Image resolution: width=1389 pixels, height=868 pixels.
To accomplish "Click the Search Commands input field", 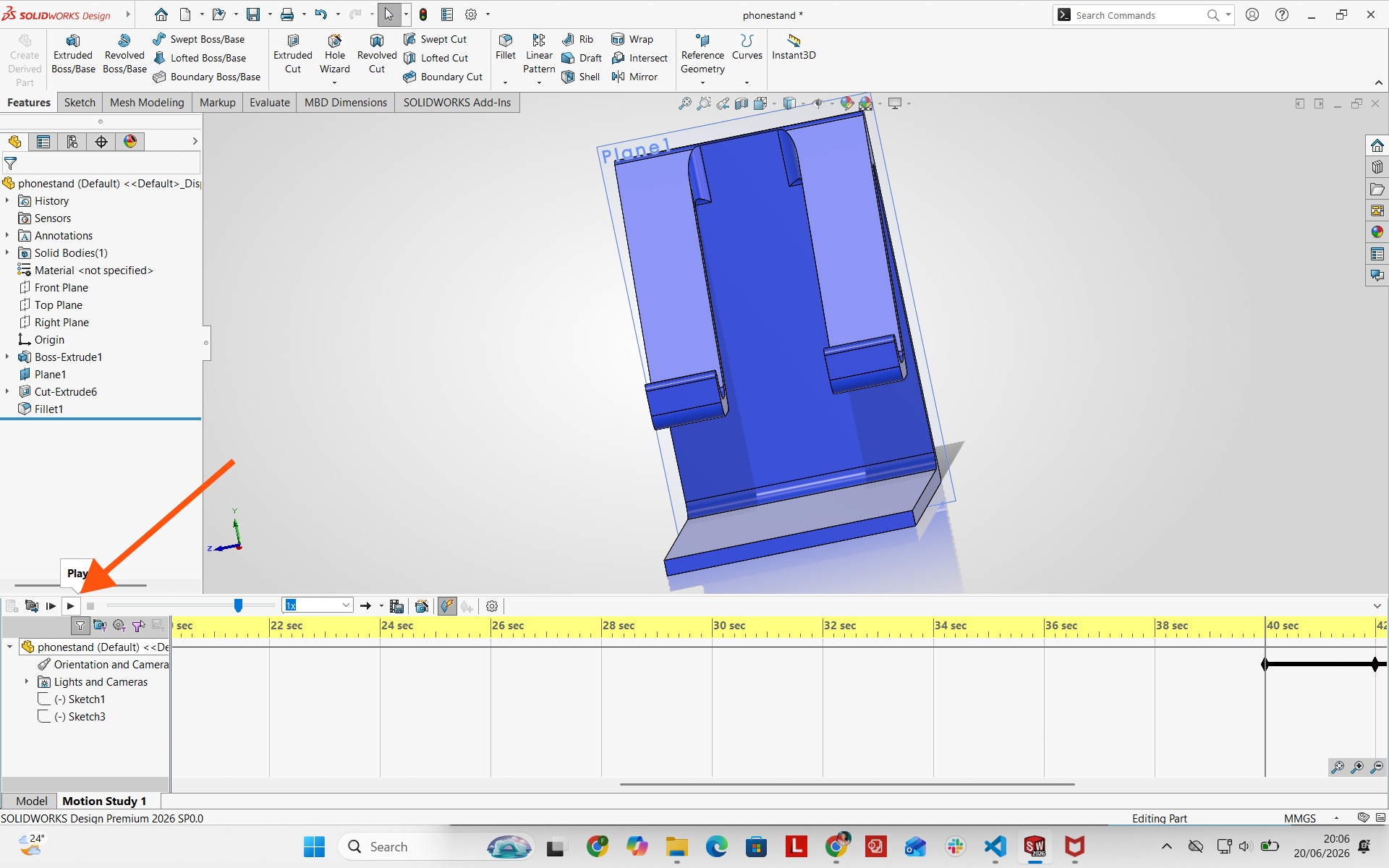I will [x=1139, y=15].
